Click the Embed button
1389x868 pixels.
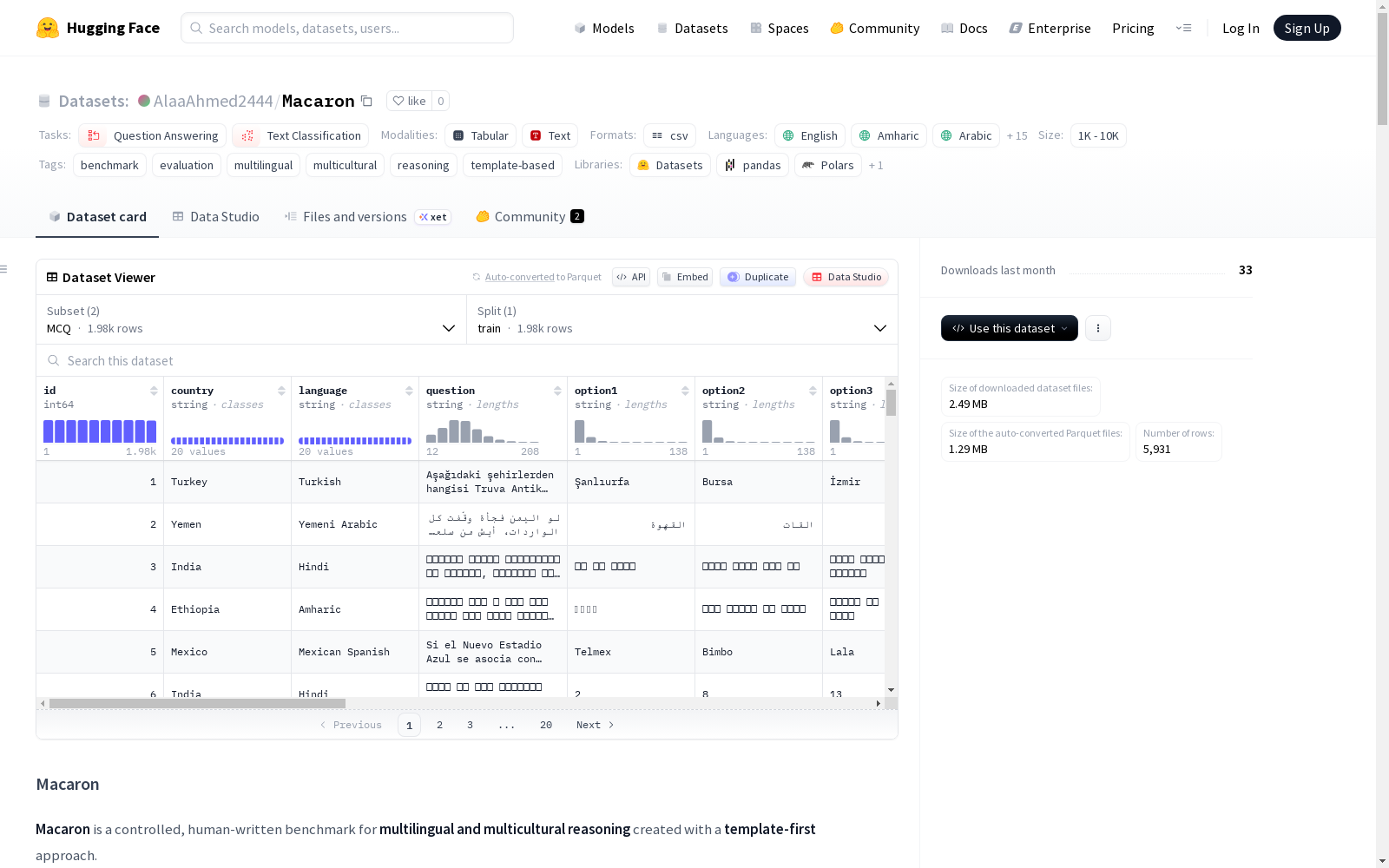[685, 277]
